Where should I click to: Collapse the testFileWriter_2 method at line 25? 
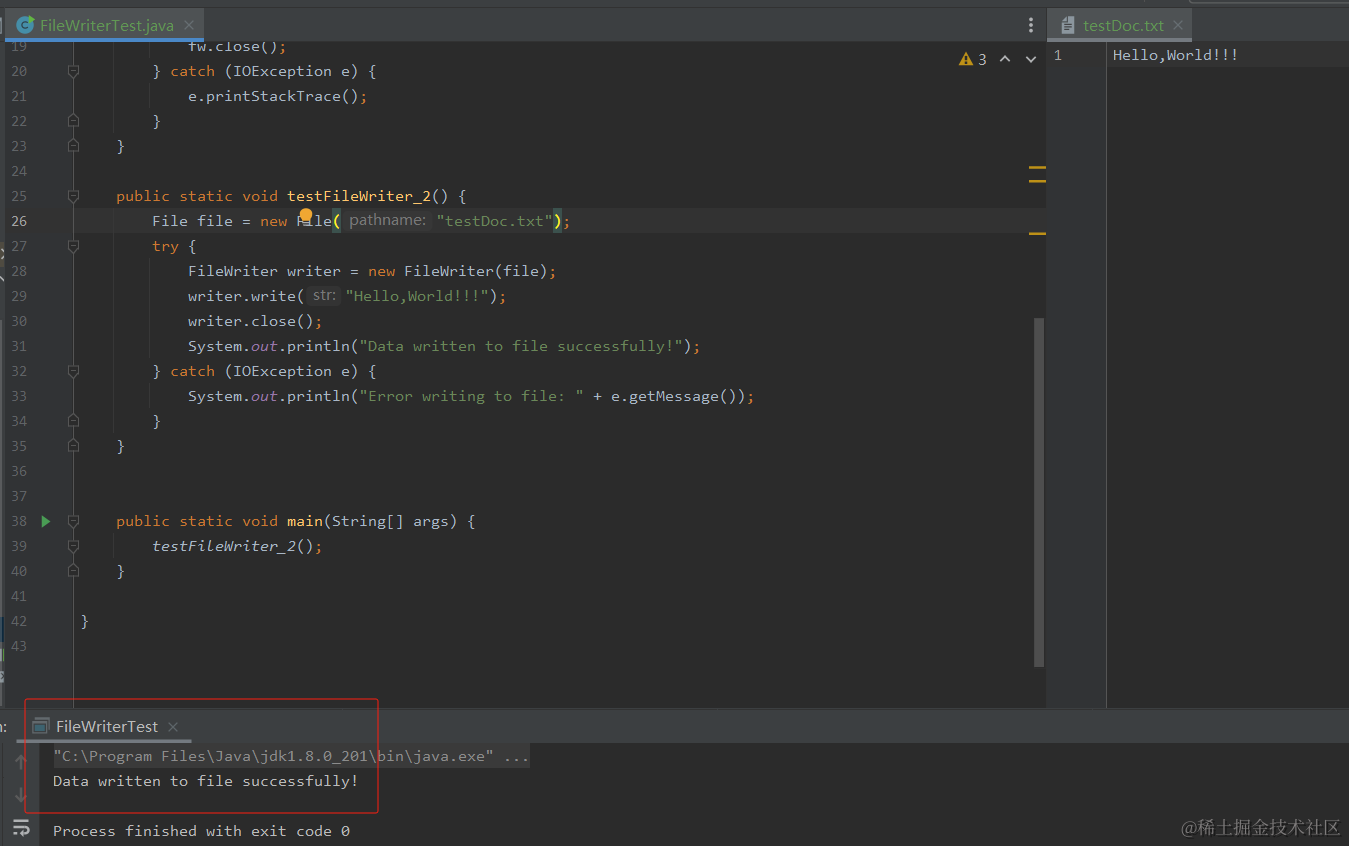[73, 196]
